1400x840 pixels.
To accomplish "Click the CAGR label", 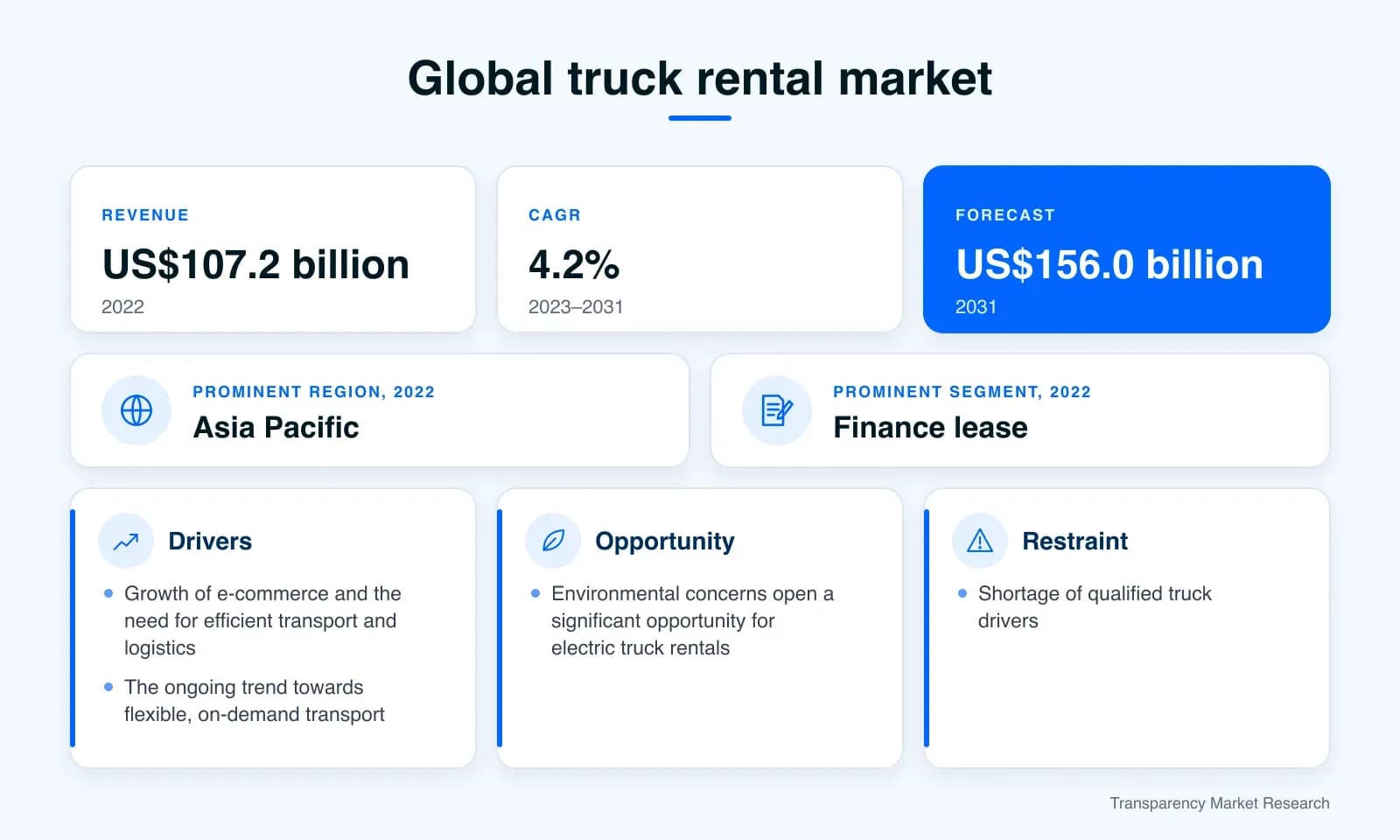I will pyautogui.click(x=555, y=215).
